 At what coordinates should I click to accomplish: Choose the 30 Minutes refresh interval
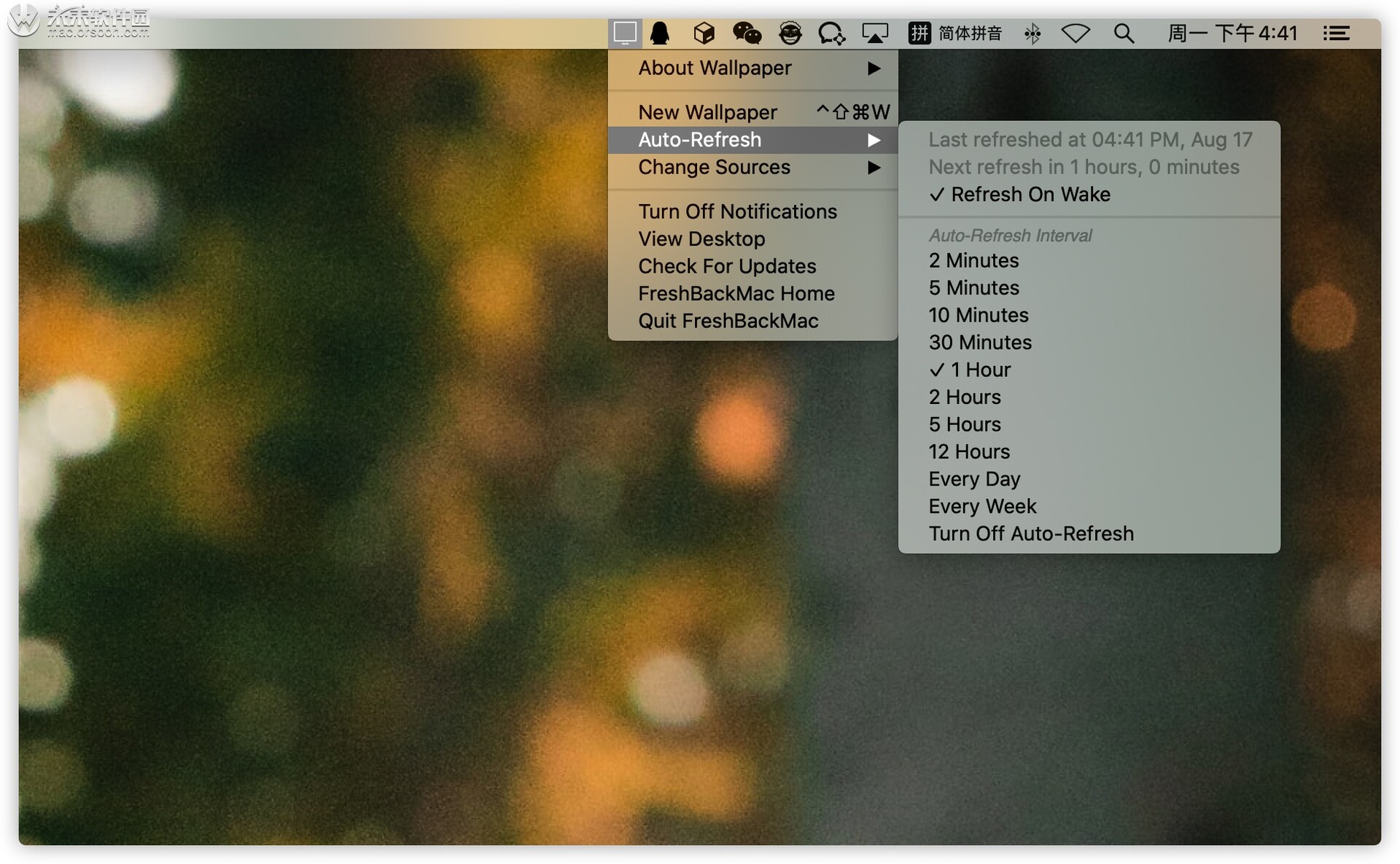coord(980,343)
